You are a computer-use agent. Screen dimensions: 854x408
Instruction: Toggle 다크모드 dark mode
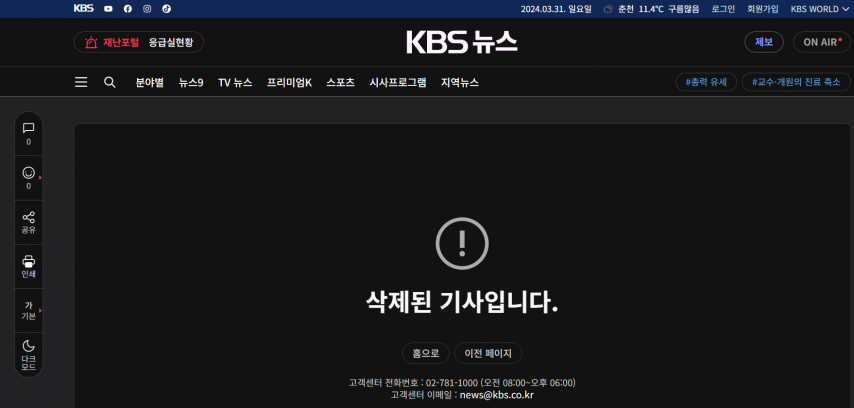click(28, 355)
